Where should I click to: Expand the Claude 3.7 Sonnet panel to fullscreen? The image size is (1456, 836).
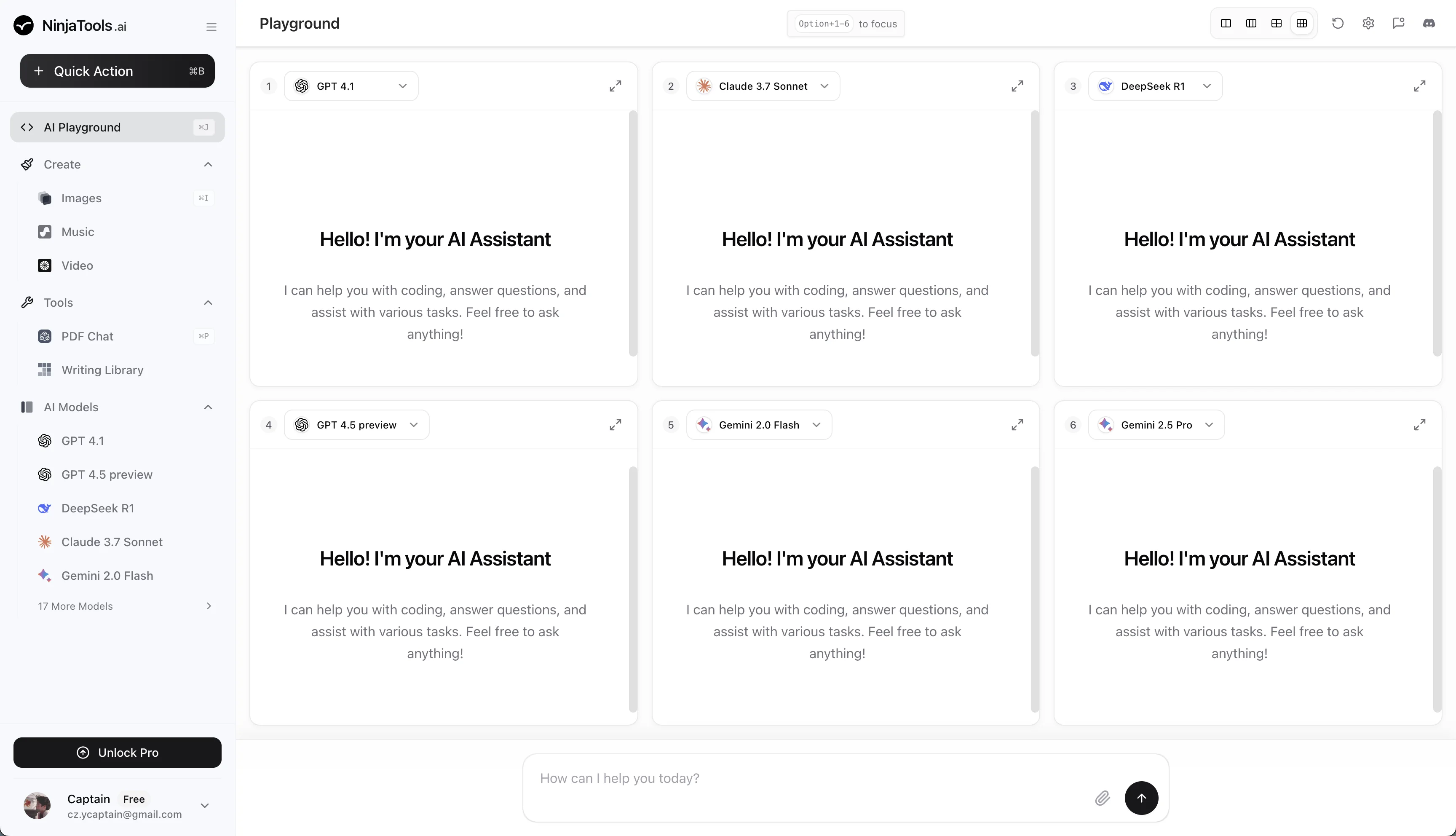point(1017,86)
